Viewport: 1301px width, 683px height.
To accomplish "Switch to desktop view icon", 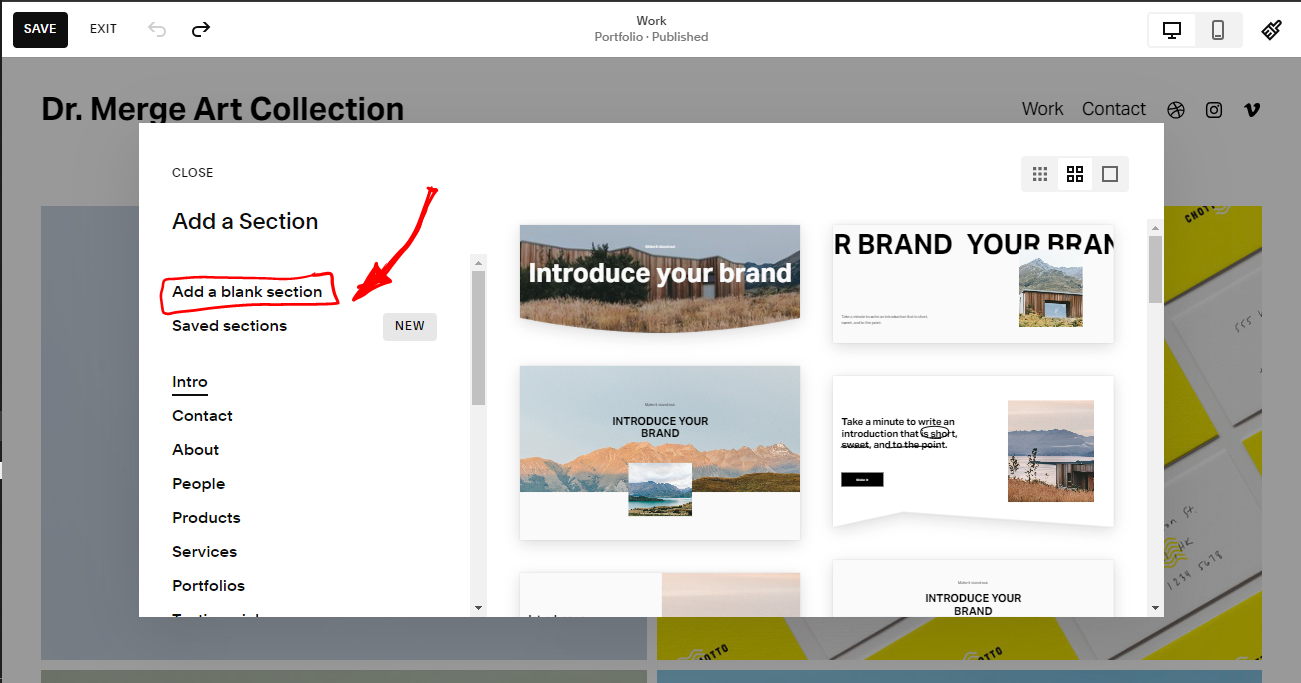I will pos(1172,30).
